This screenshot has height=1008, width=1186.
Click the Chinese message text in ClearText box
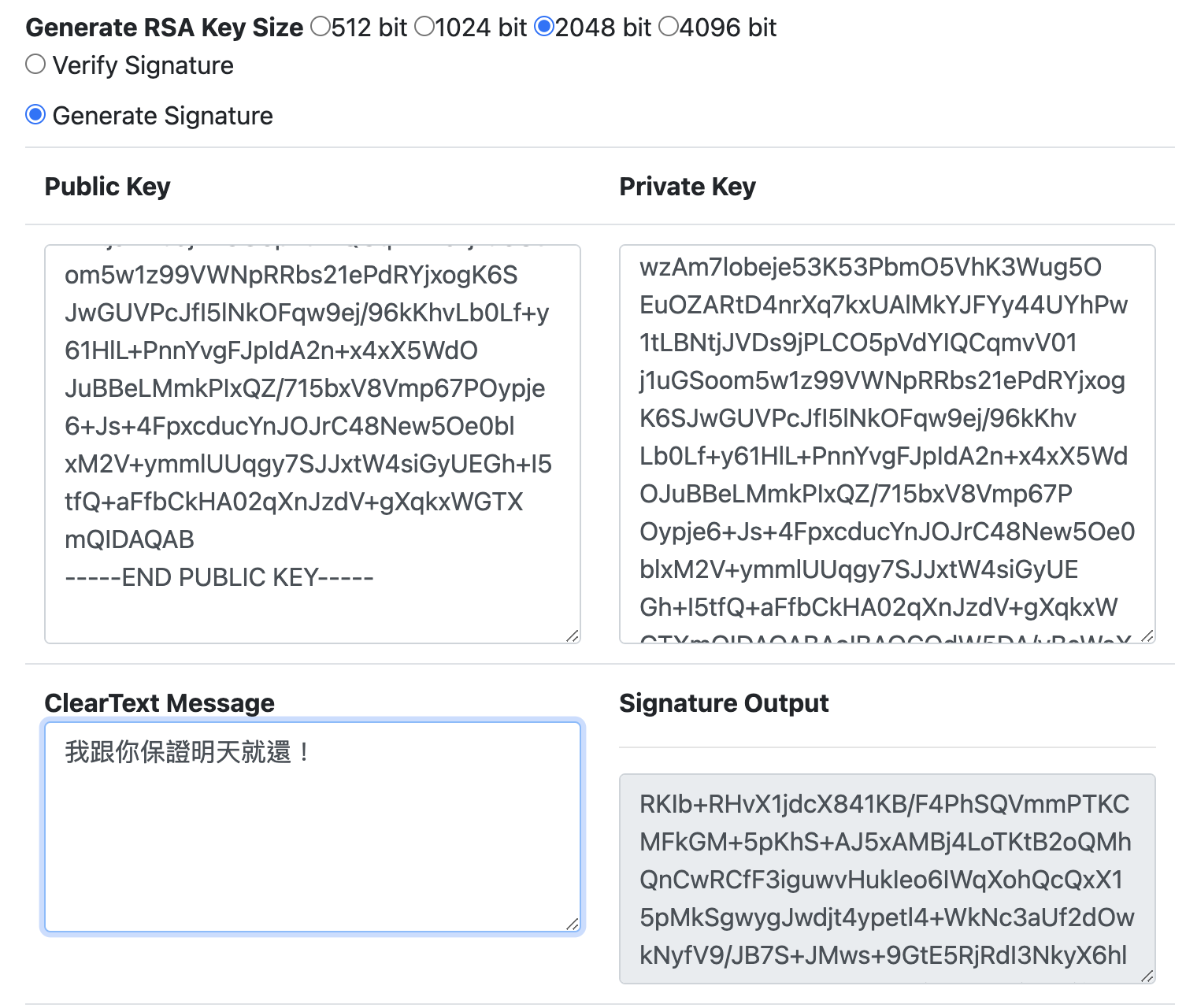pos(188,752)
